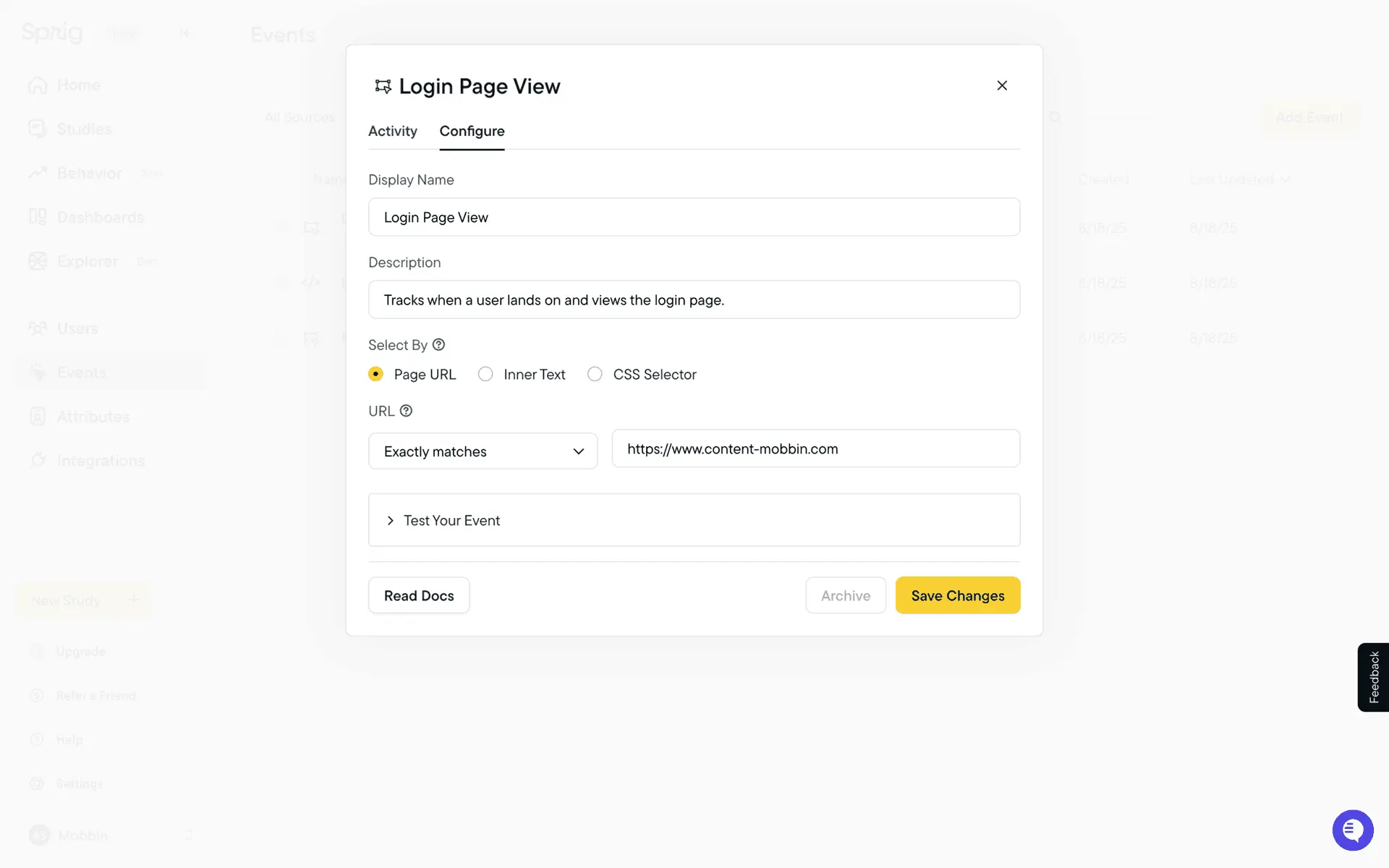Choose the CSS Selector radio option
Viewport: 1389px width, 868px height.
[x=595, y=374]
